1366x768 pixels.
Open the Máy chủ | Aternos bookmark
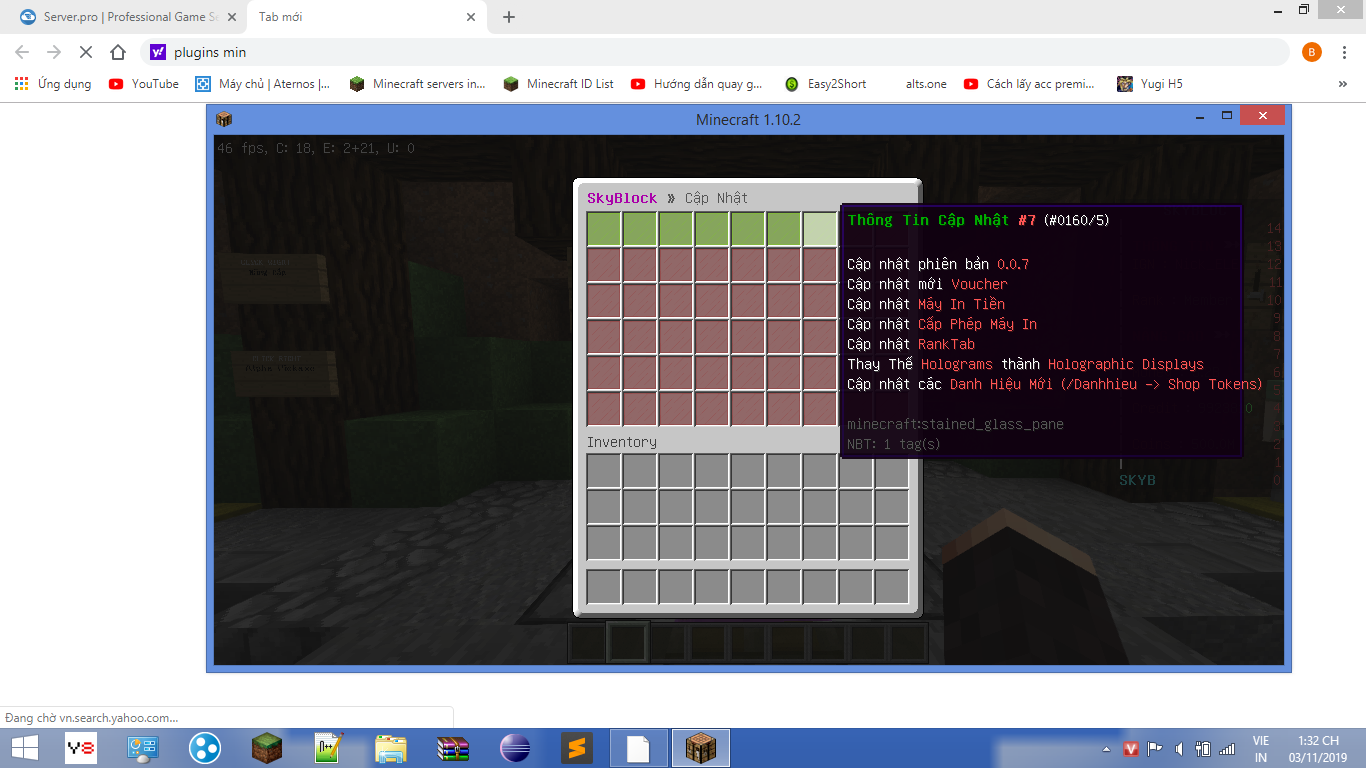point(263,84)
